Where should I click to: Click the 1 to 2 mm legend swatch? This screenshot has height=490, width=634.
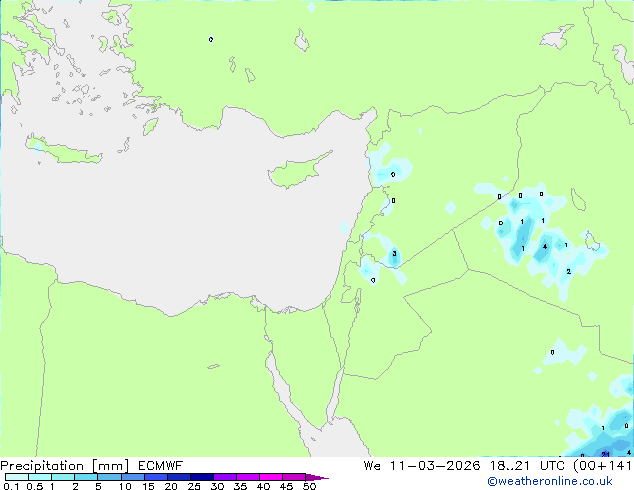[63, 477]
